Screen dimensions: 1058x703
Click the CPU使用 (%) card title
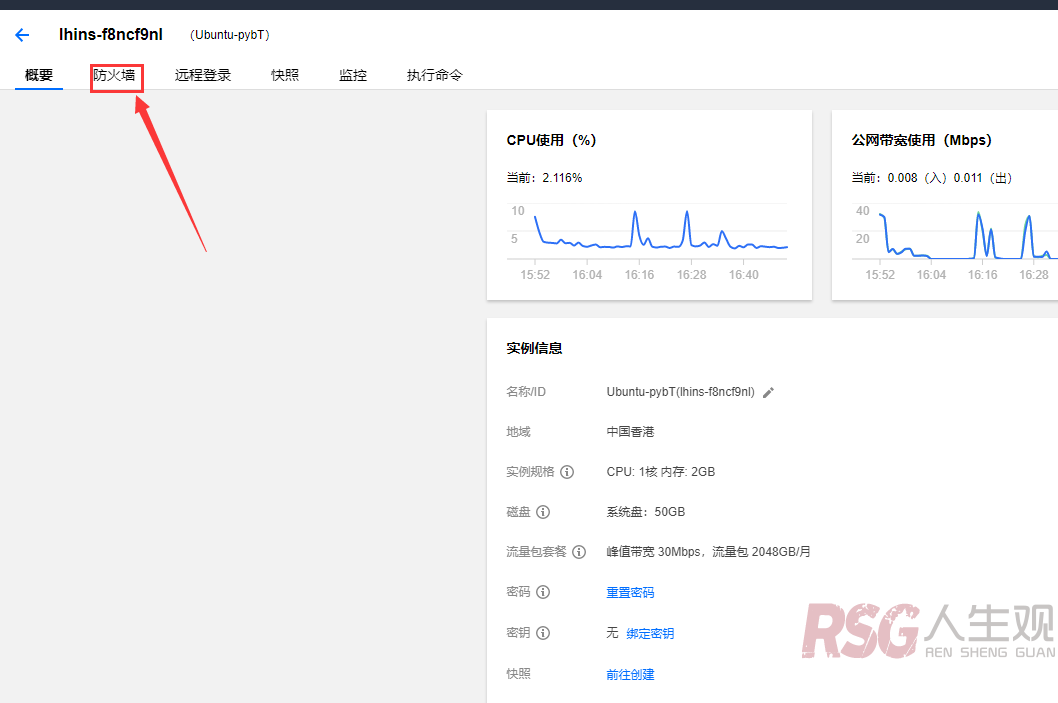[x=551, y=140]
